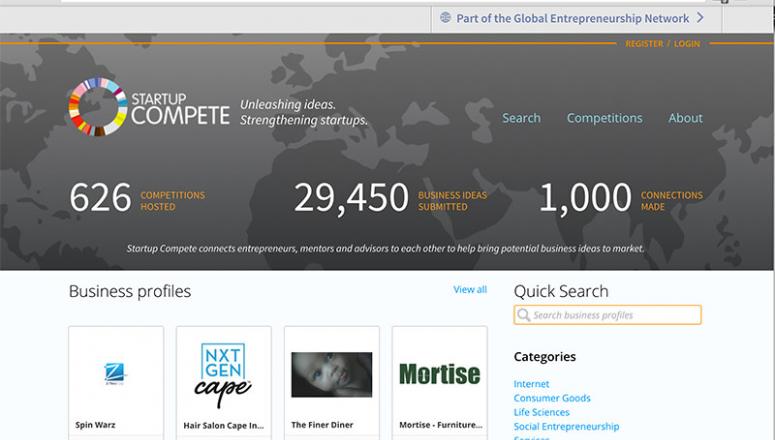
Task: Click the STARTUP COMPETE wordmark text
Action: point(180,108)
